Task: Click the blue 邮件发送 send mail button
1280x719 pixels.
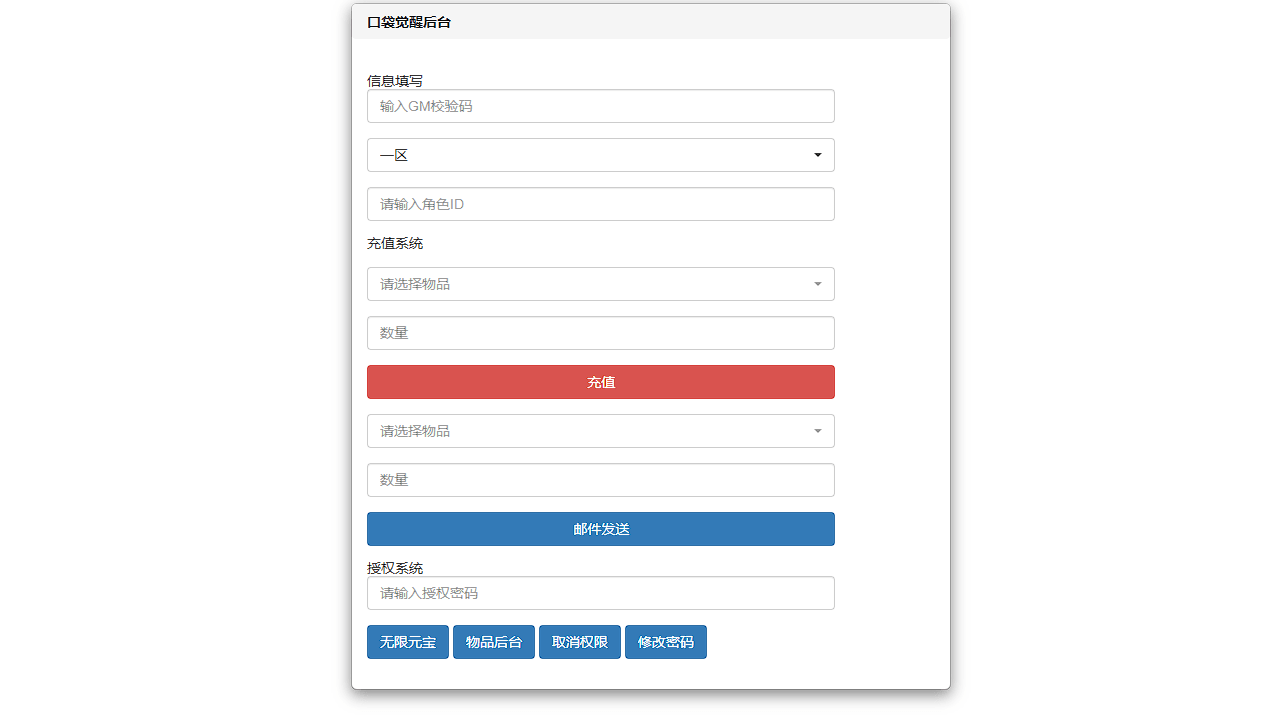Action: tap(600, 529)
